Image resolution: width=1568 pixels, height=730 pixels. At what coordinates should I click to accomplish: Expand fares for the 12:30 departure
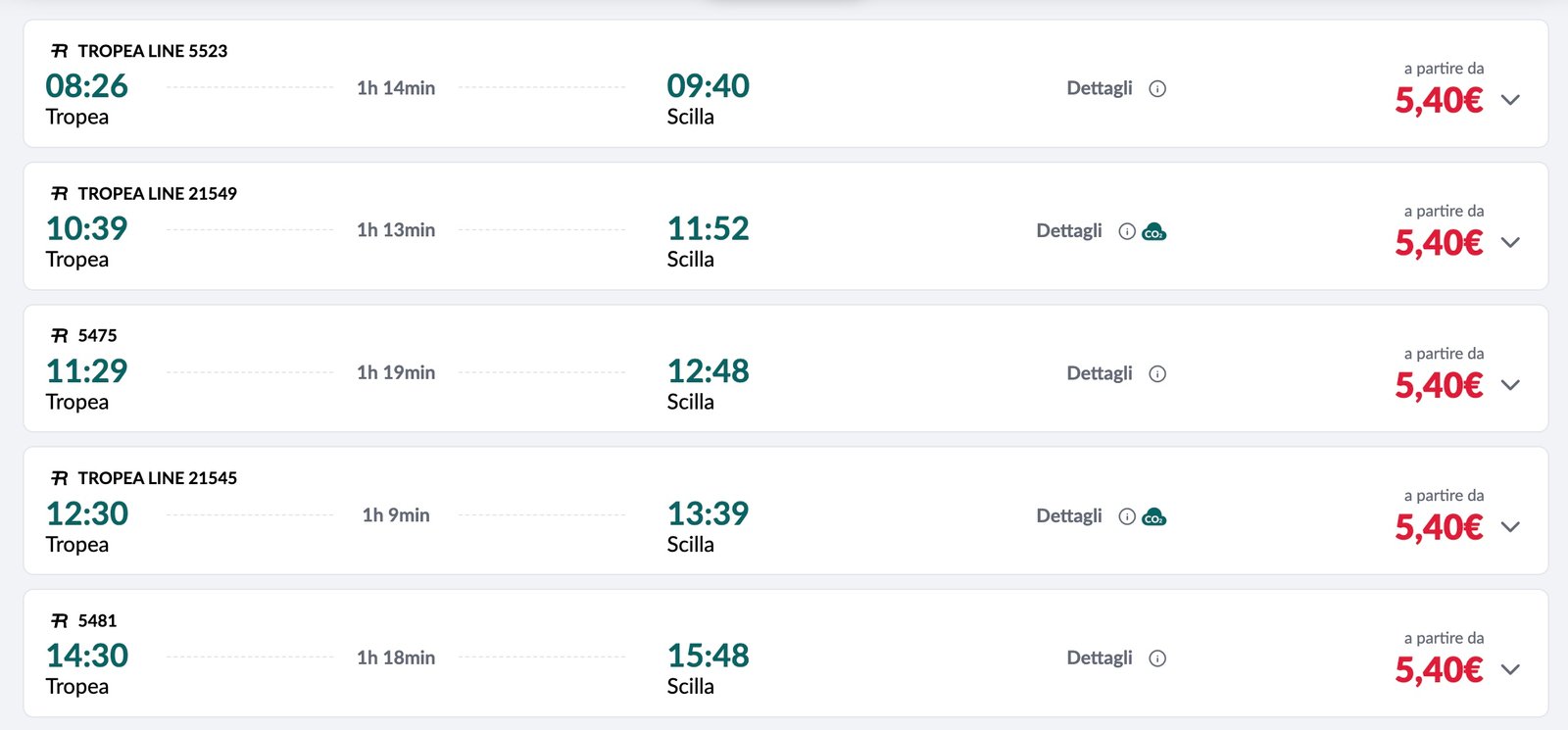[x=1510, y=527]
